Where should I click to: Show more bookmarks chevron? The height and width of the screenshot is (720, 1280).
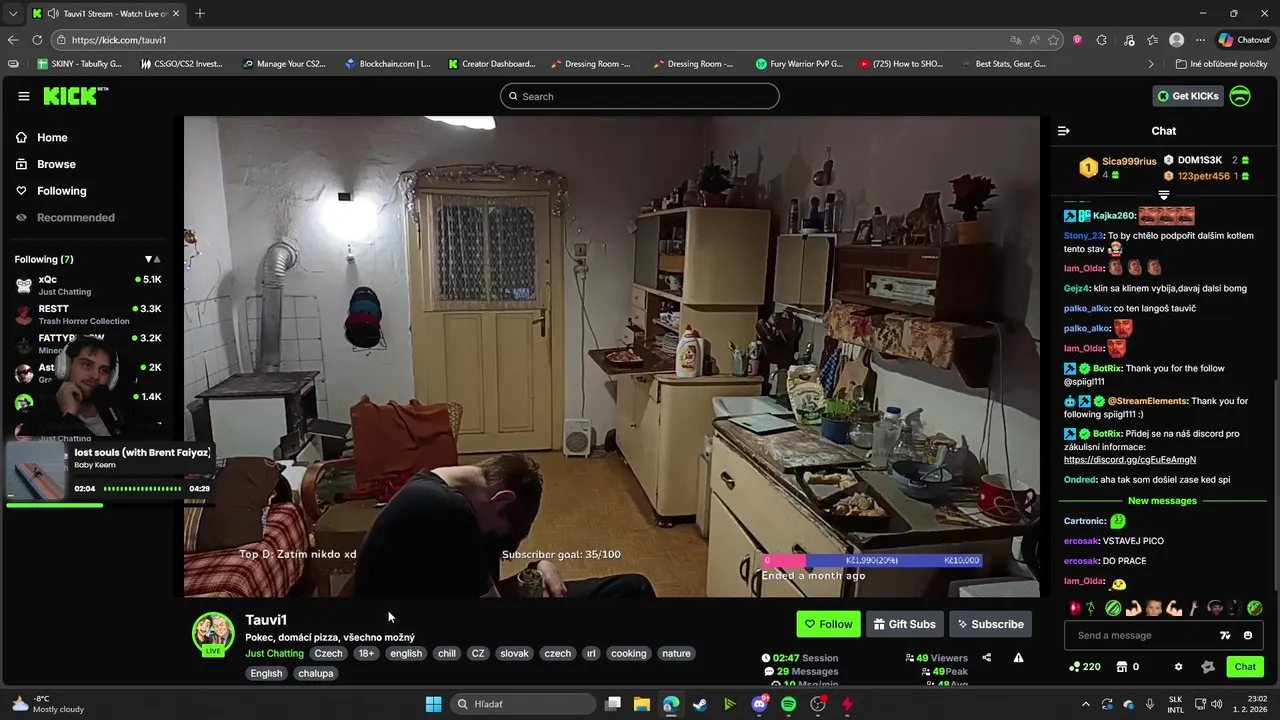[1150, 64]
